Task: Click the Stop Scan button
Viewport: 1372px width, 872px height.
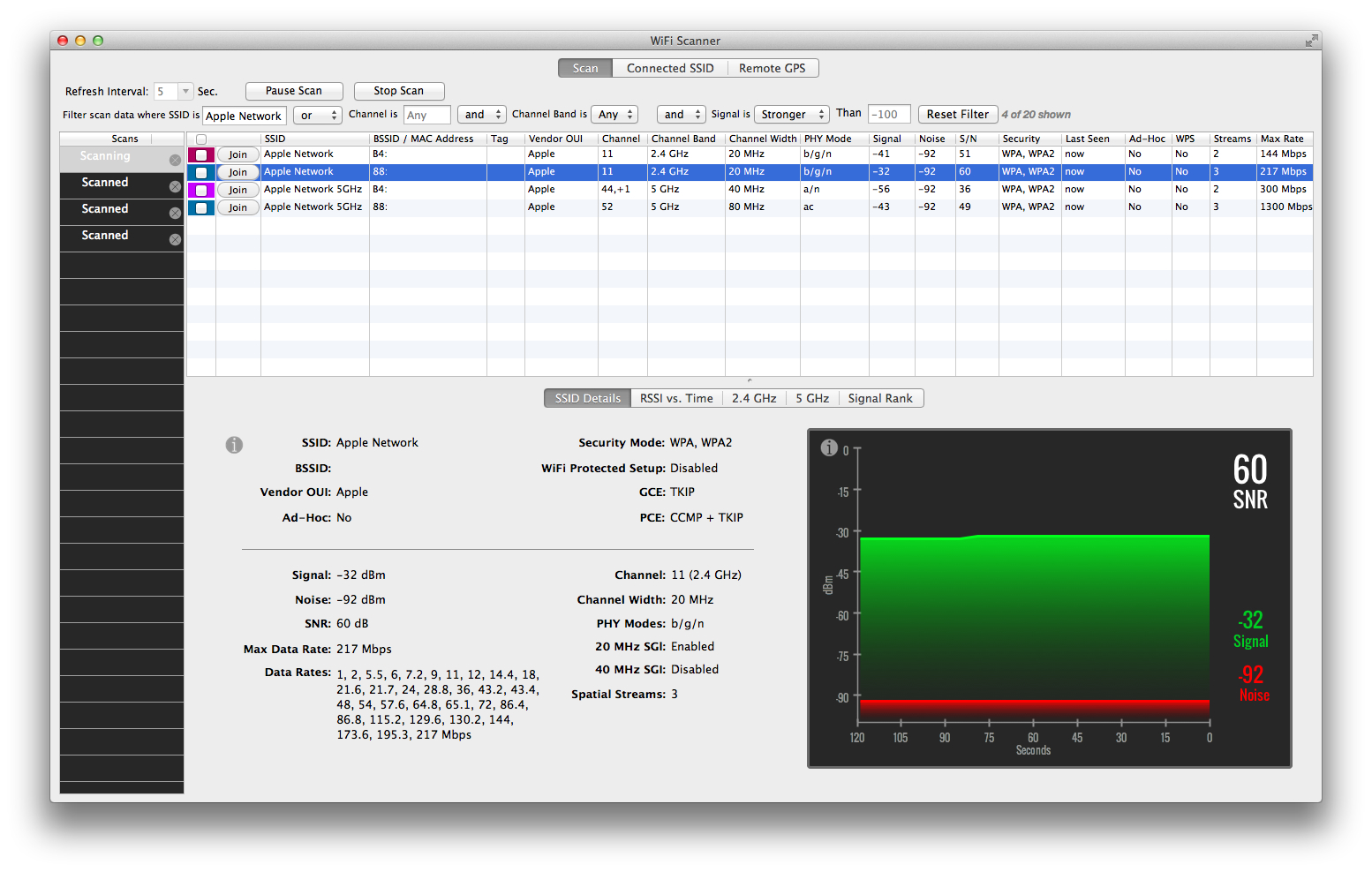Action: click(x=399, y=91)
